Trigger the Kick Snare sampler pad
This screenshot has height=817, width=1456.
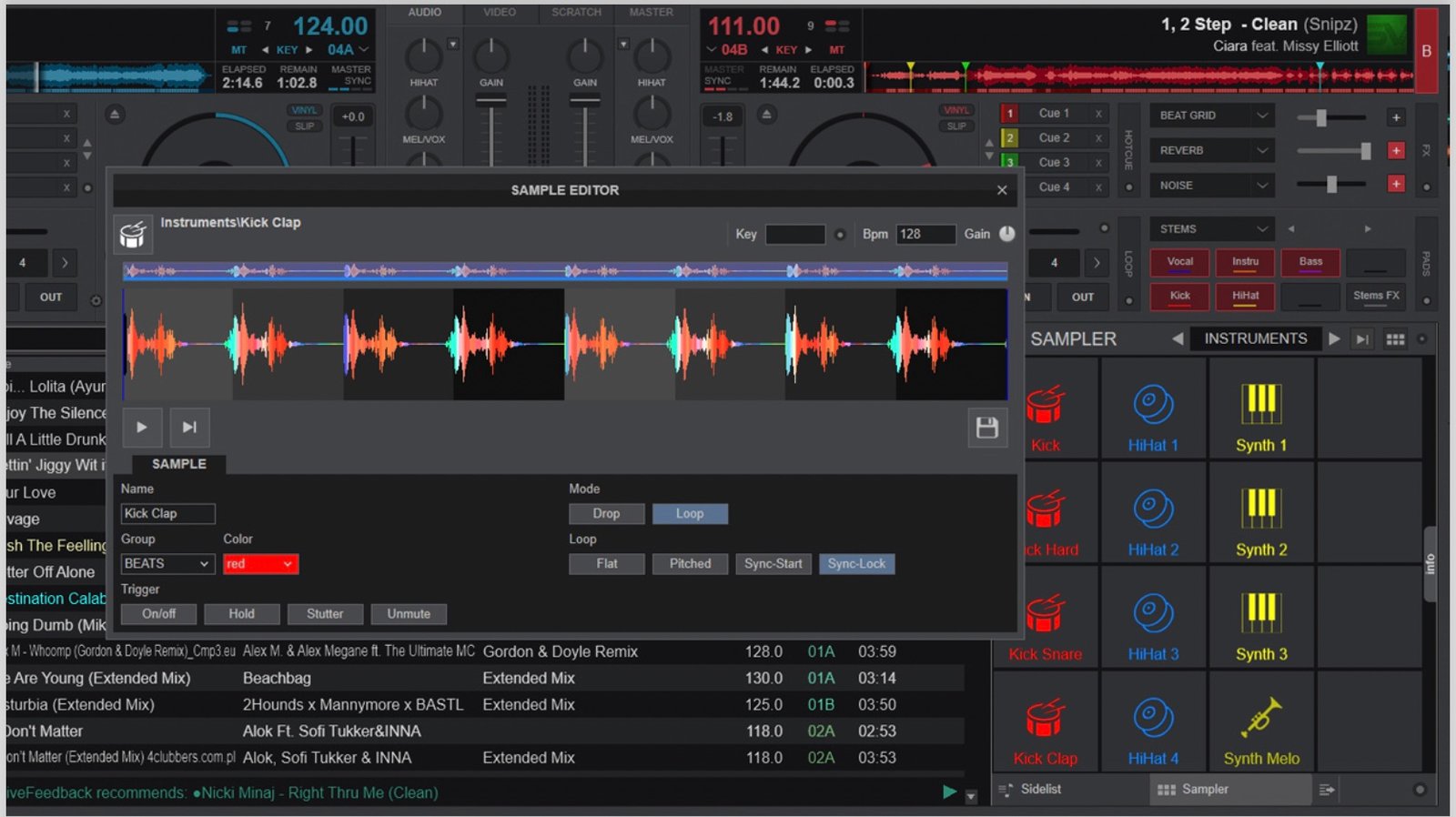1045,619
